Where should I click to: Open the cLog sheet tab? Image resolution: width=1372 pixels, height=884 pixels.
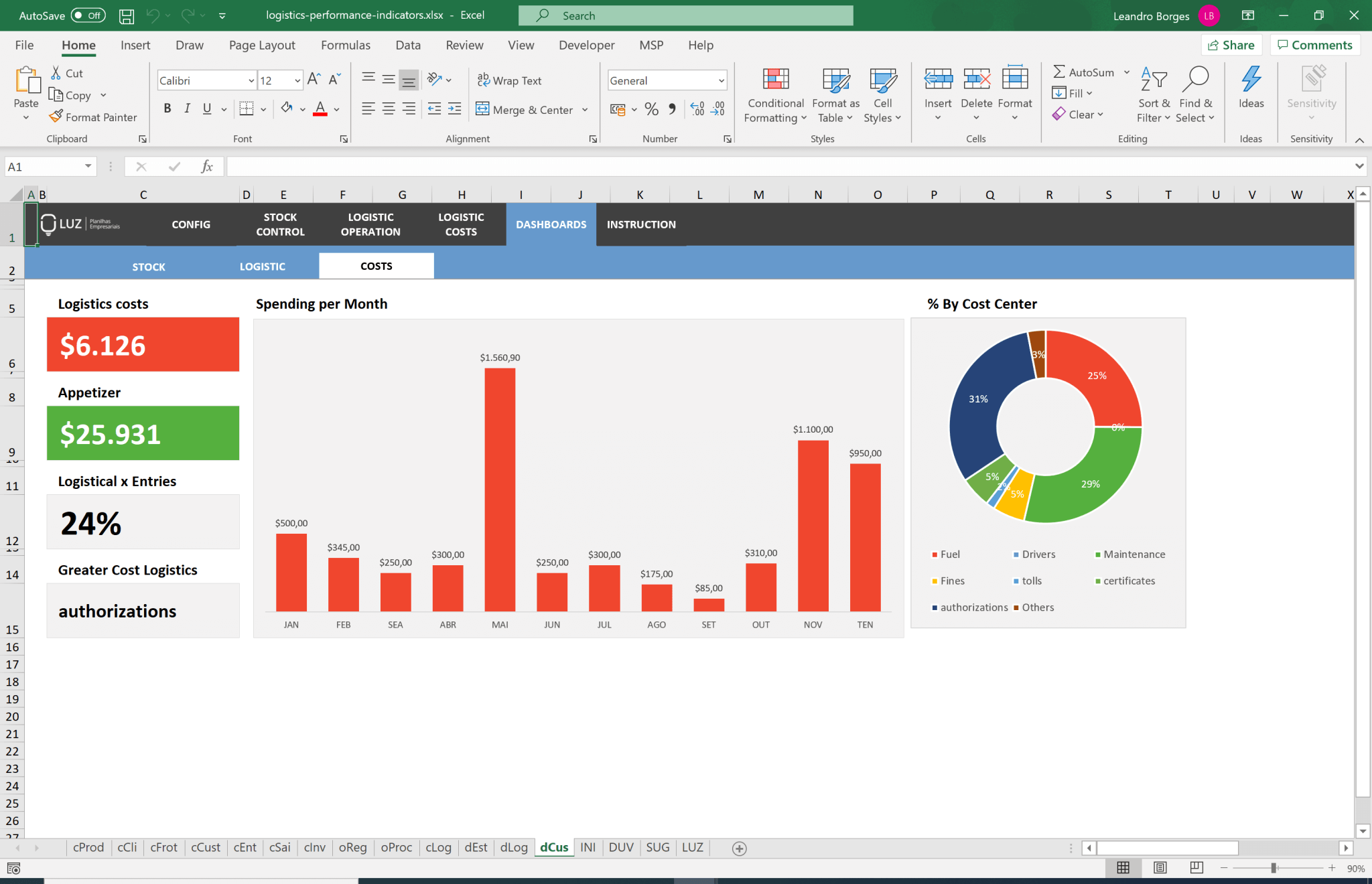(438, 847)
